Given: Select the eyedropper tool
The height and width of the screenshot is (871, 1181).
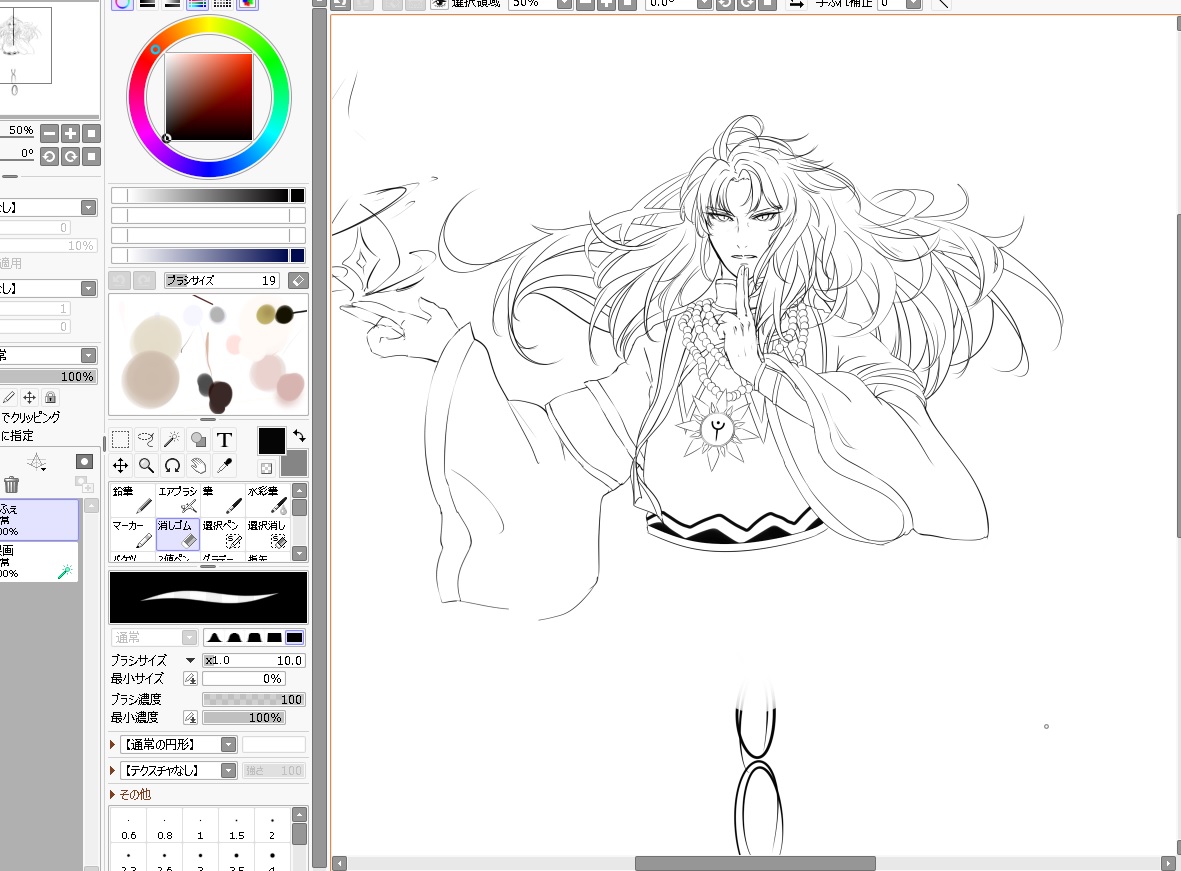Looking at the screenshot, I should (224, 466).
